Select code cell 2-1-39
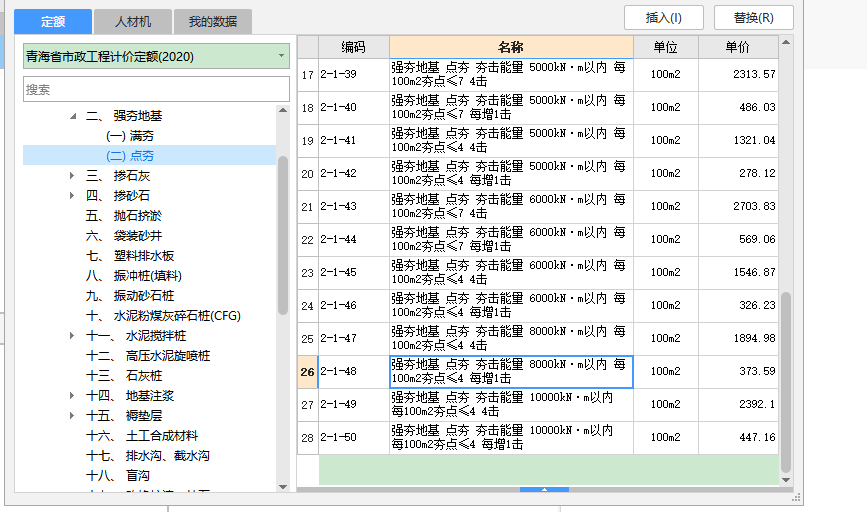This screenshot has height=512, width=867. [x=354, y=74]
